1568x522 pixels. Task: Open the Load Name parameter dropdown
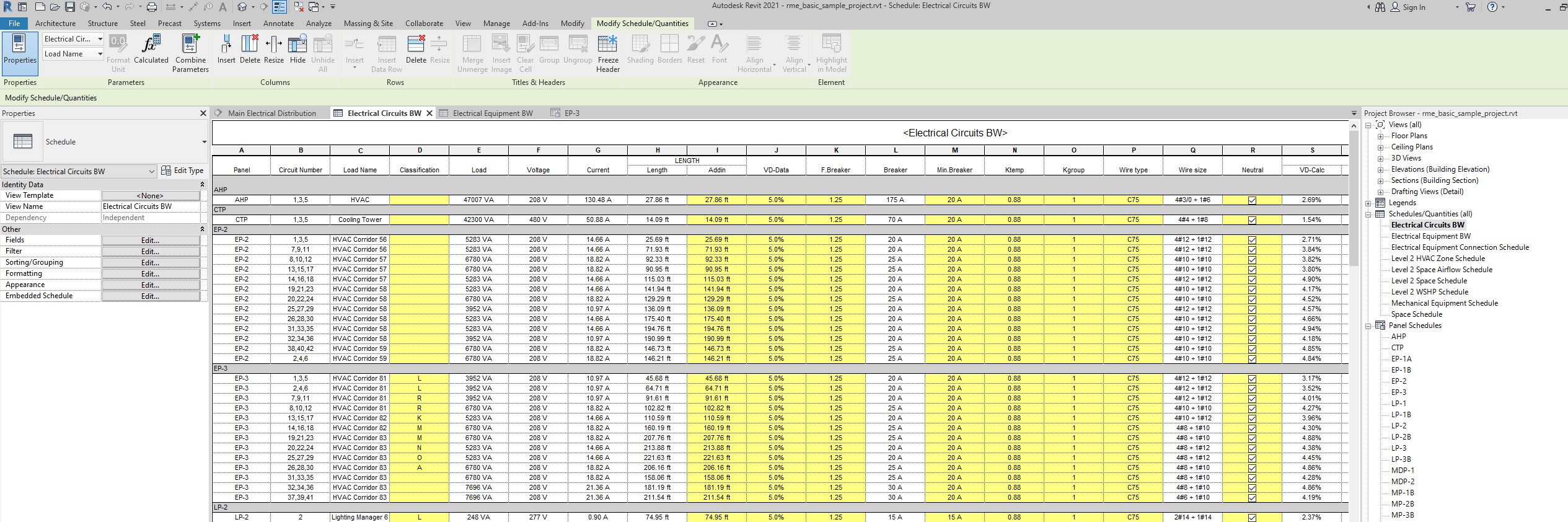[x=100, y=54]
